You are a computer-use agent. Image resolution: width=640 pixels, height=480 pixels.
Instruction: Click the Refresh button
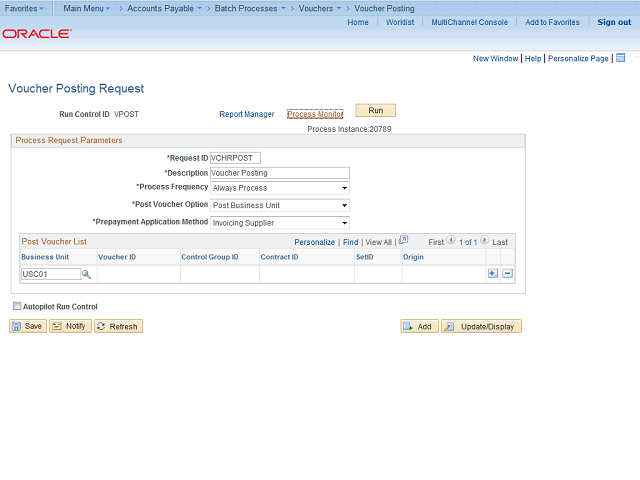pos(118,326)
